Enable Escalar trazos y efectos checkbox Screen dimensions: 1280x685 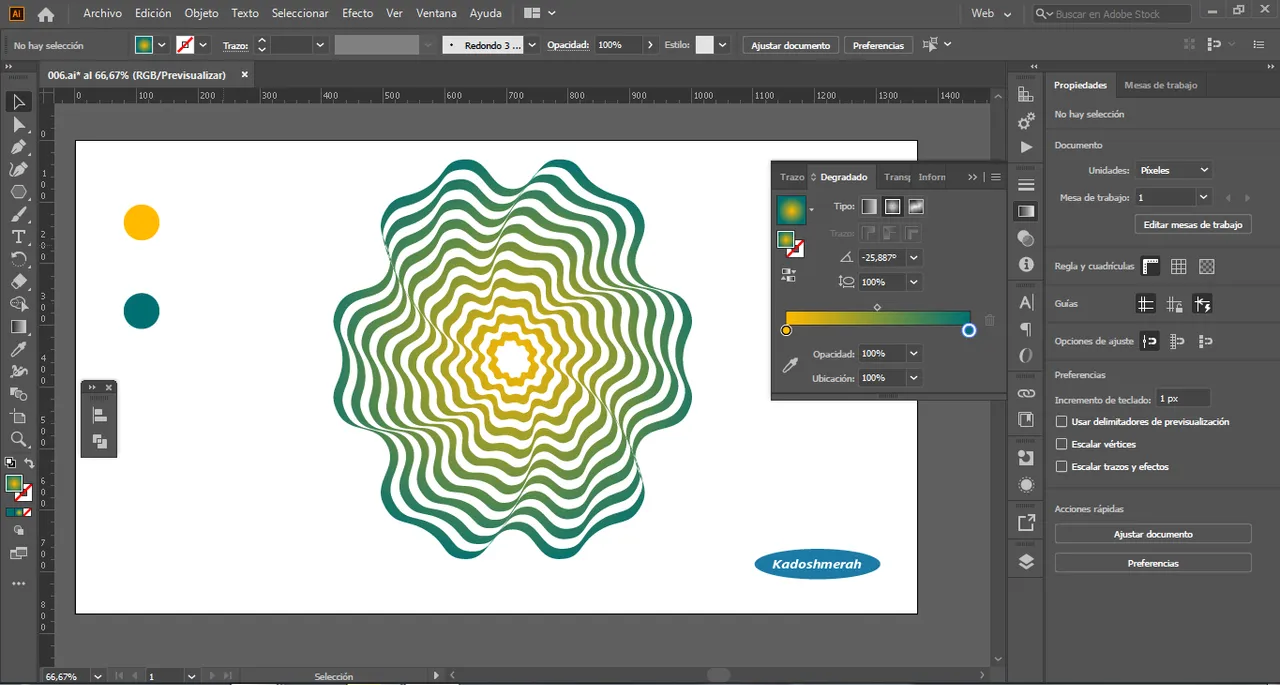tap(1062, 467)
